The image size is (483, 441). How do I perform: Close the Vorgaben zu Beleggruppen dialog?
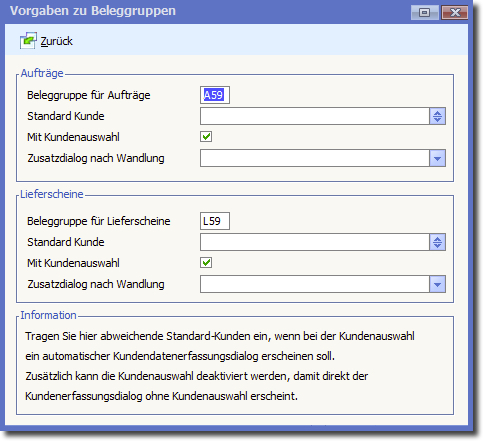click(455, 13)
